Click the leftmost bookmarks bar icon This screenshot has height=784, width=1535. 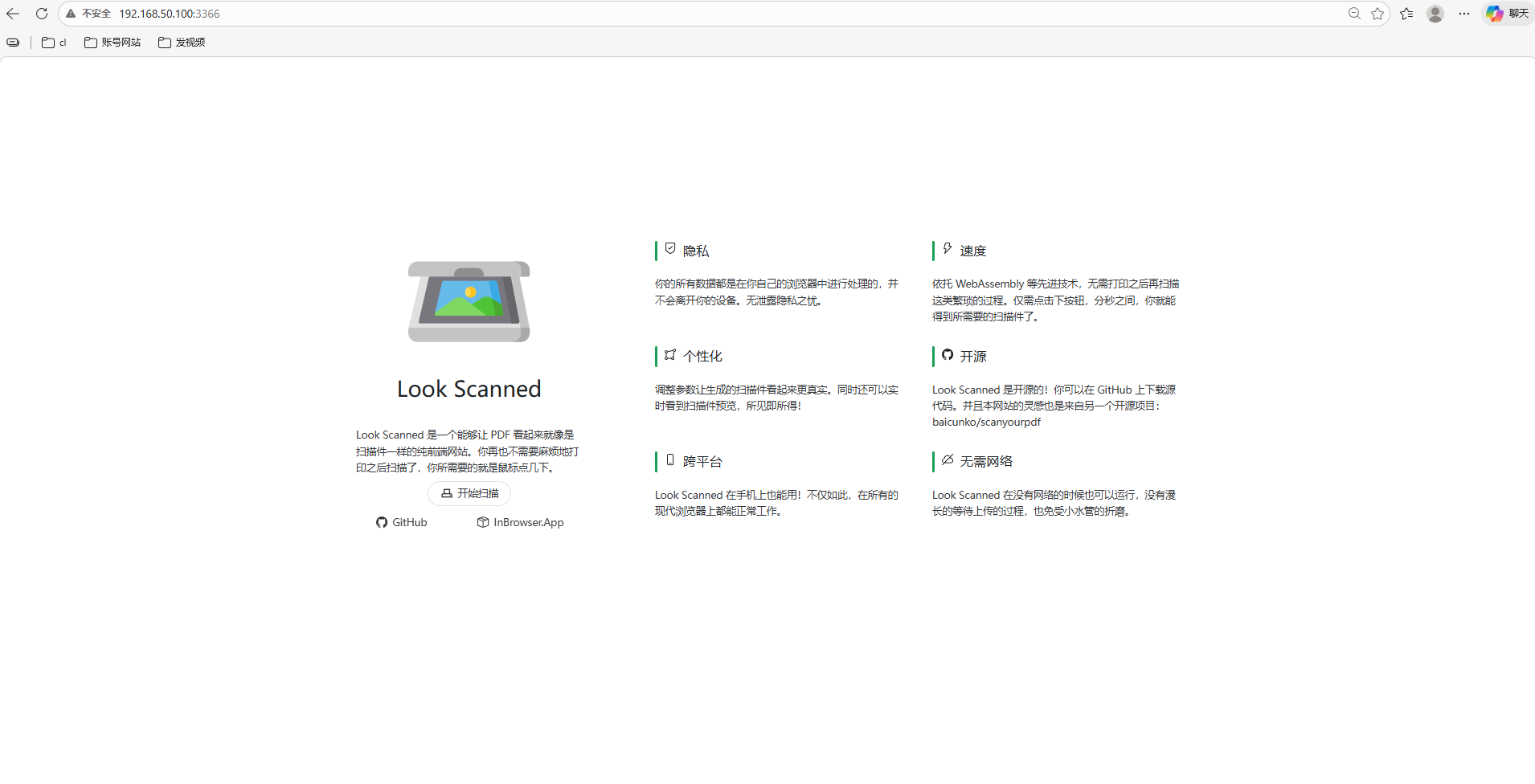[x=13, y=43]
